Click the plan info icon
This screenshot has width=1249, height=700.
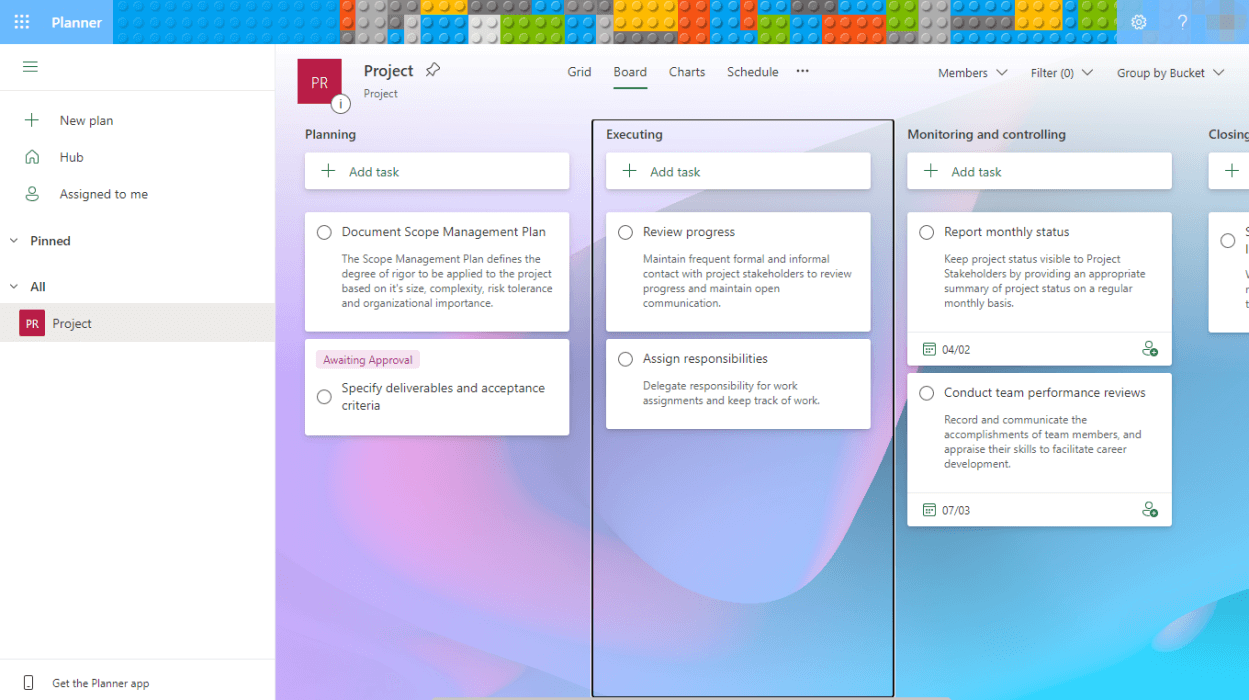coord(341,104)
